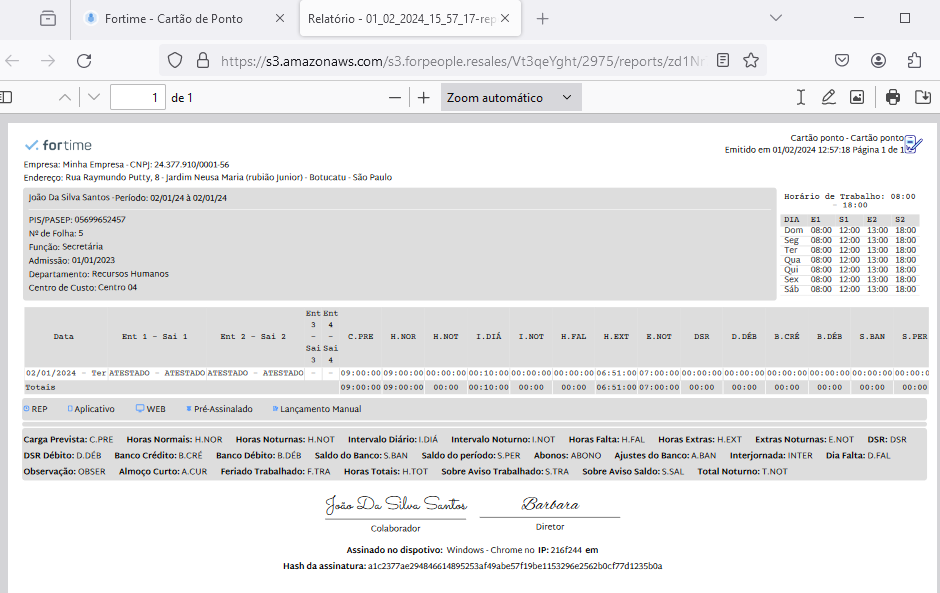Close the Relatório tab

505,19
